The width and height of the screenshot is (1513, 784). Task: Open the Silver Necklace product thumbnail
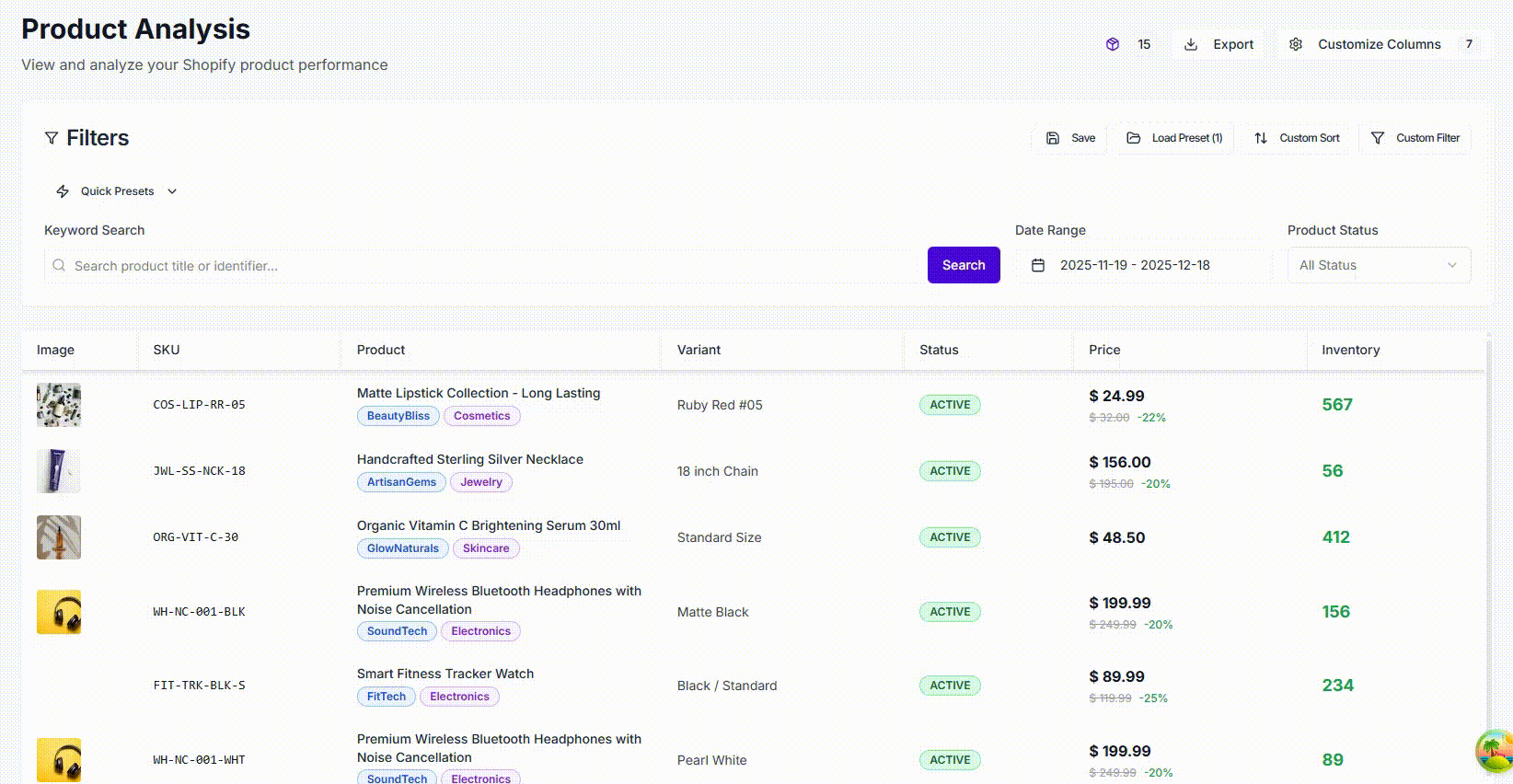(59, 471)
